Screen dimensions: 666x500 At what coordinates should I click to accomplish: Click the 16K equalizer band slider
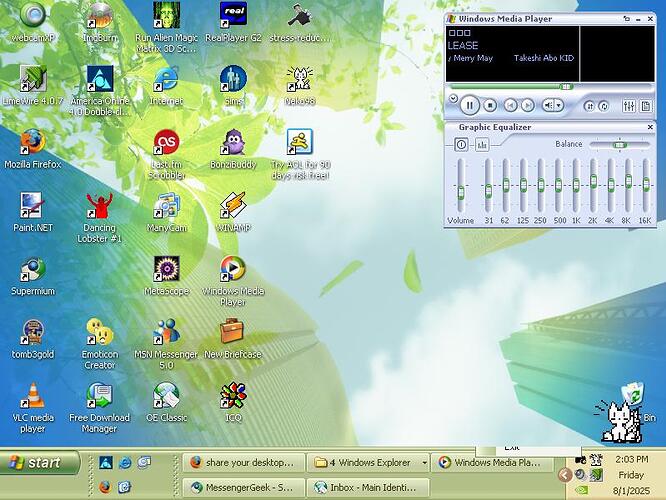[646, 184]
